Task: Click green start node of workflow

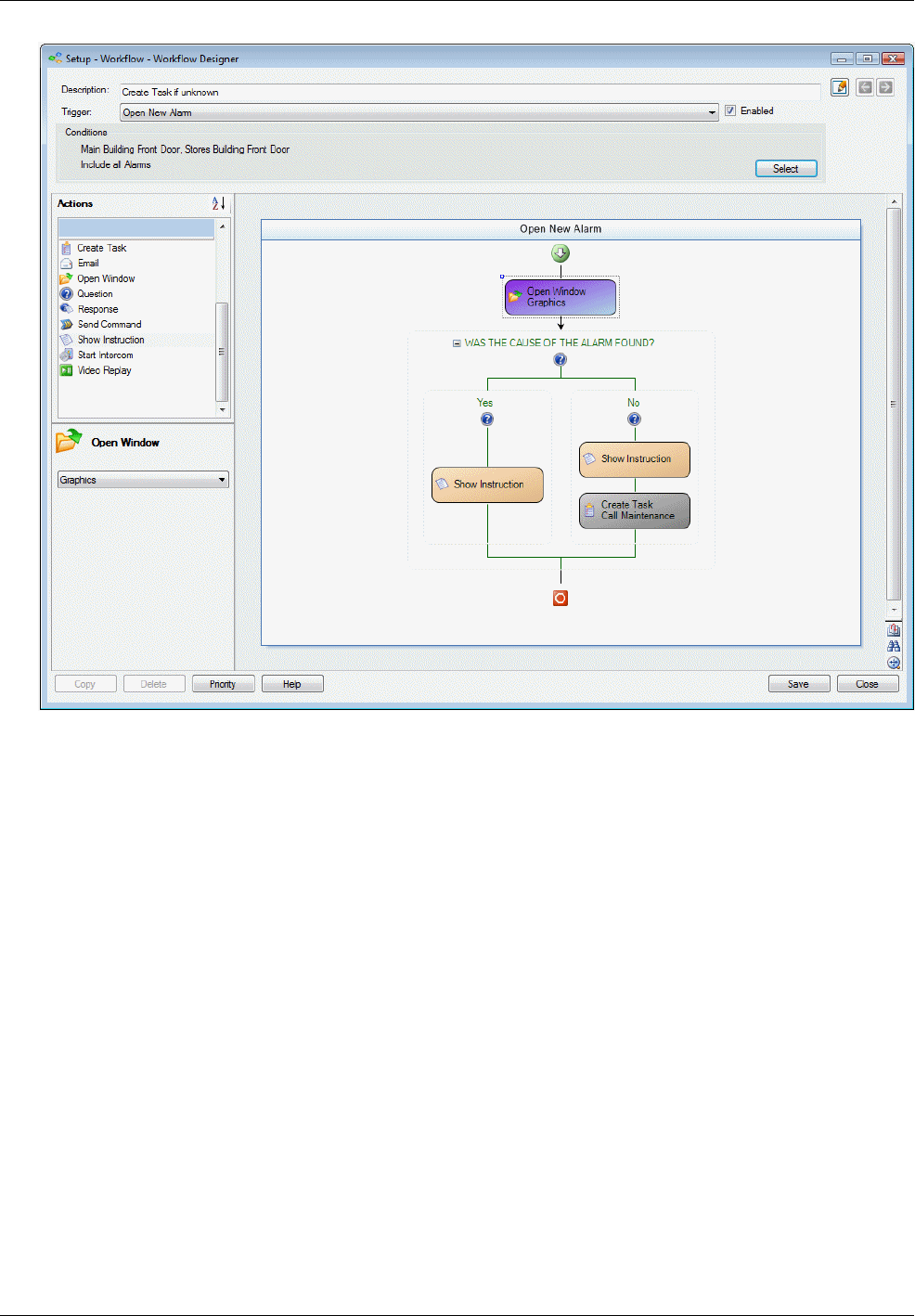Action: point(561,253)
